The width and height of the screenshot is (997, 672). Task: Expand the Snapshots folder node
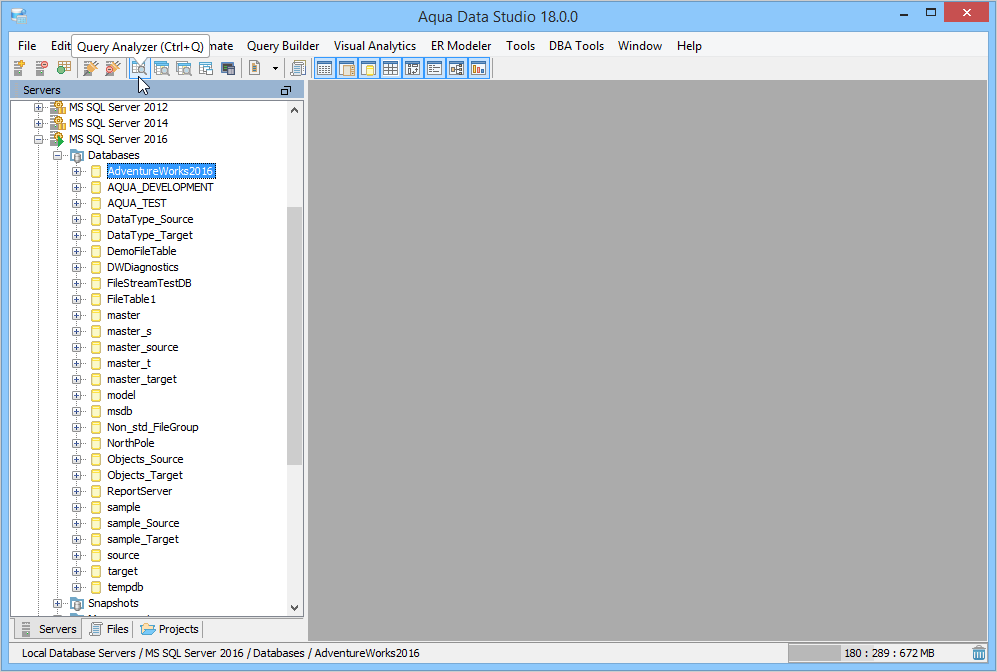point(57,603)
